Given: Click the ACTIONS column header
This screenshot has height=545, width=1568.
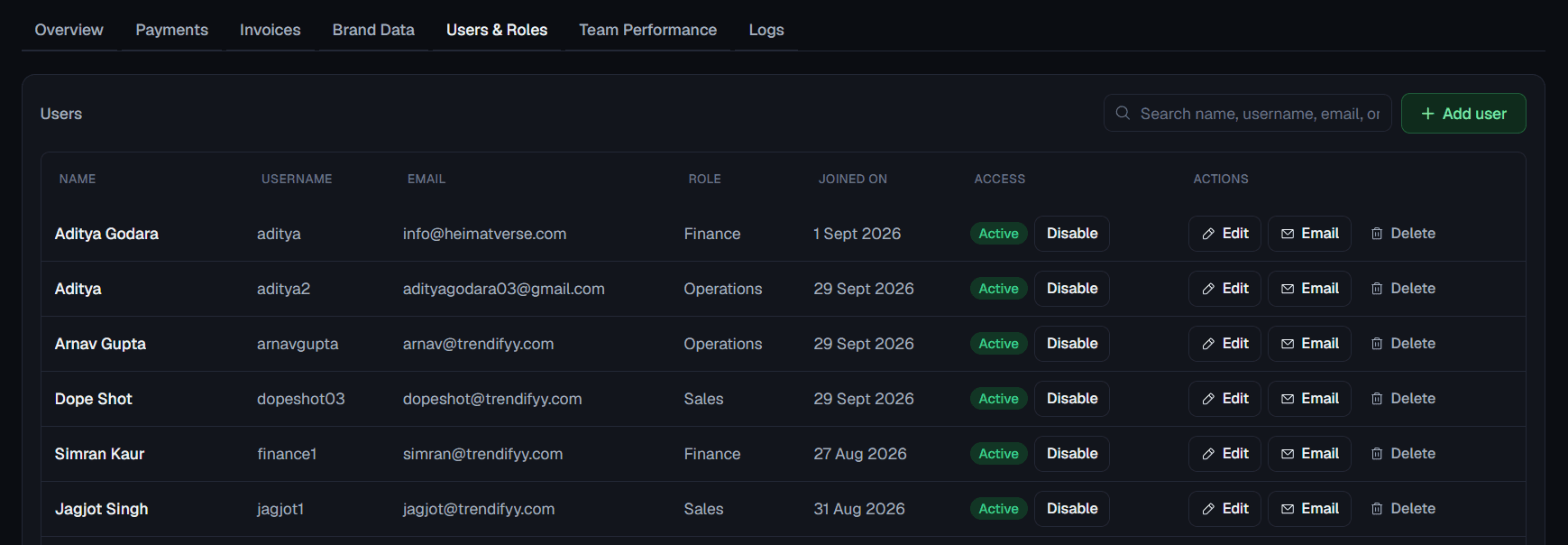Looking at the screenshot, I should [1220, 179].
